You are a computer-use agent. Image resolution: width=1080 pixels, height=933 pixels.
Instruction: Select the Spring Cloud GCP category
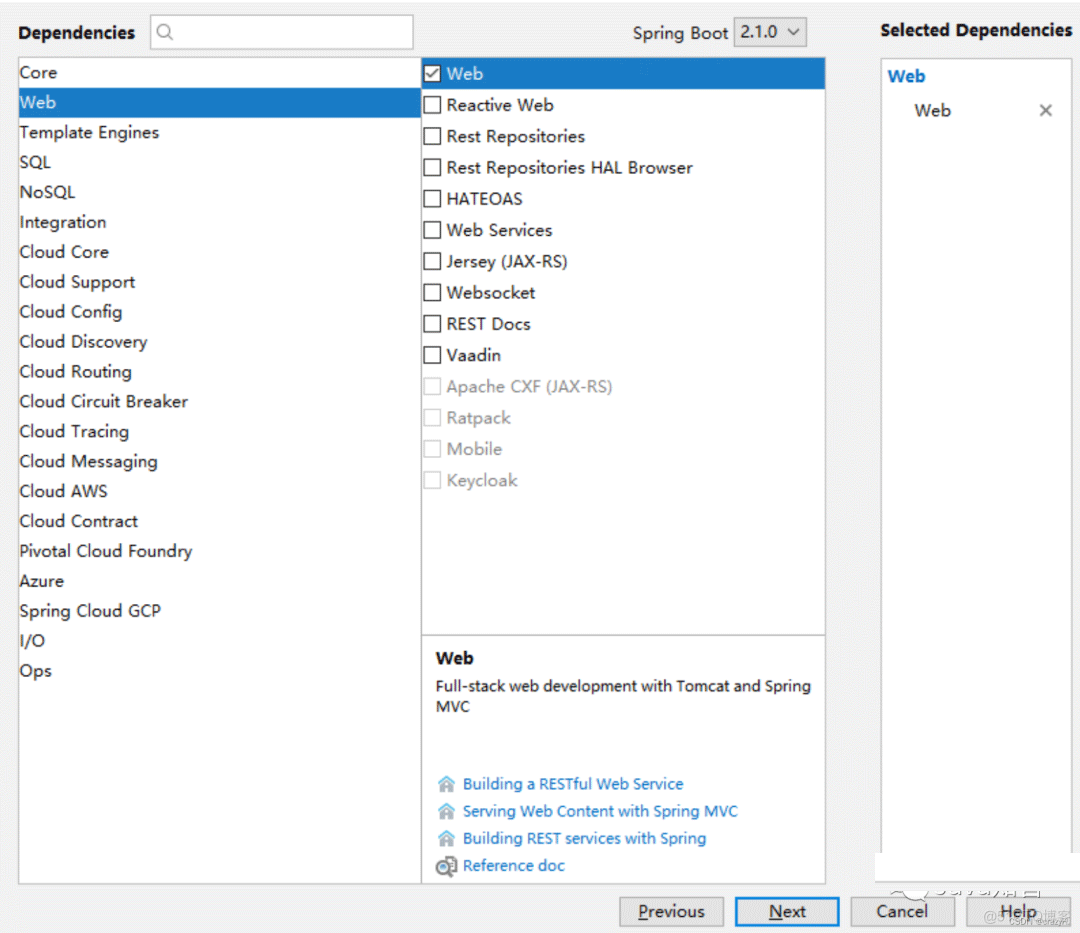(x=219, y=611)
